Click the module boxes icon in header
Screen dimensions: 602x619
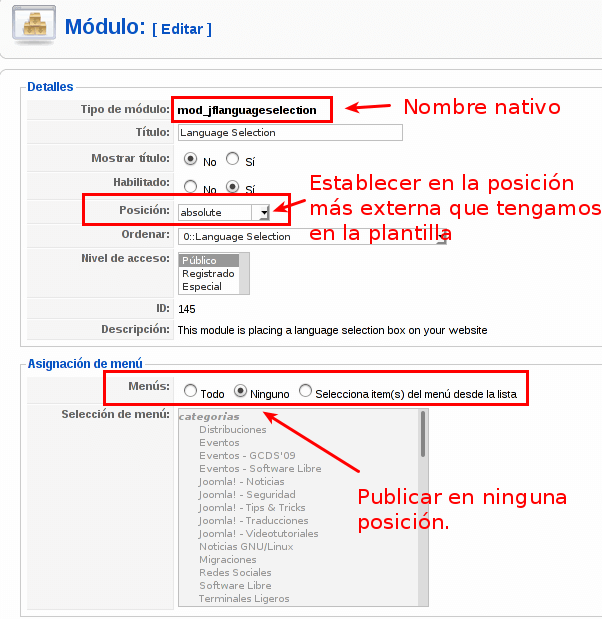tap(34, 24)
